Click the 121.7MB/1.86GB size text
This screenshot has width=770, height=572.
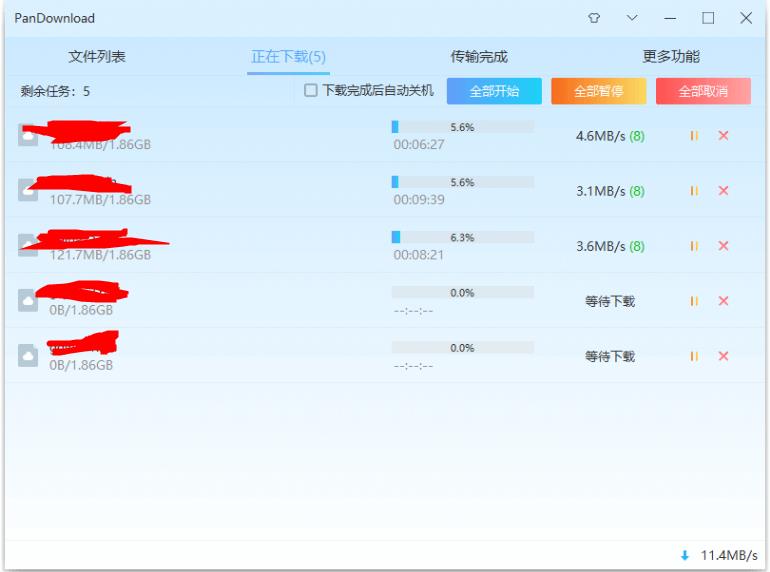point(100,255)
